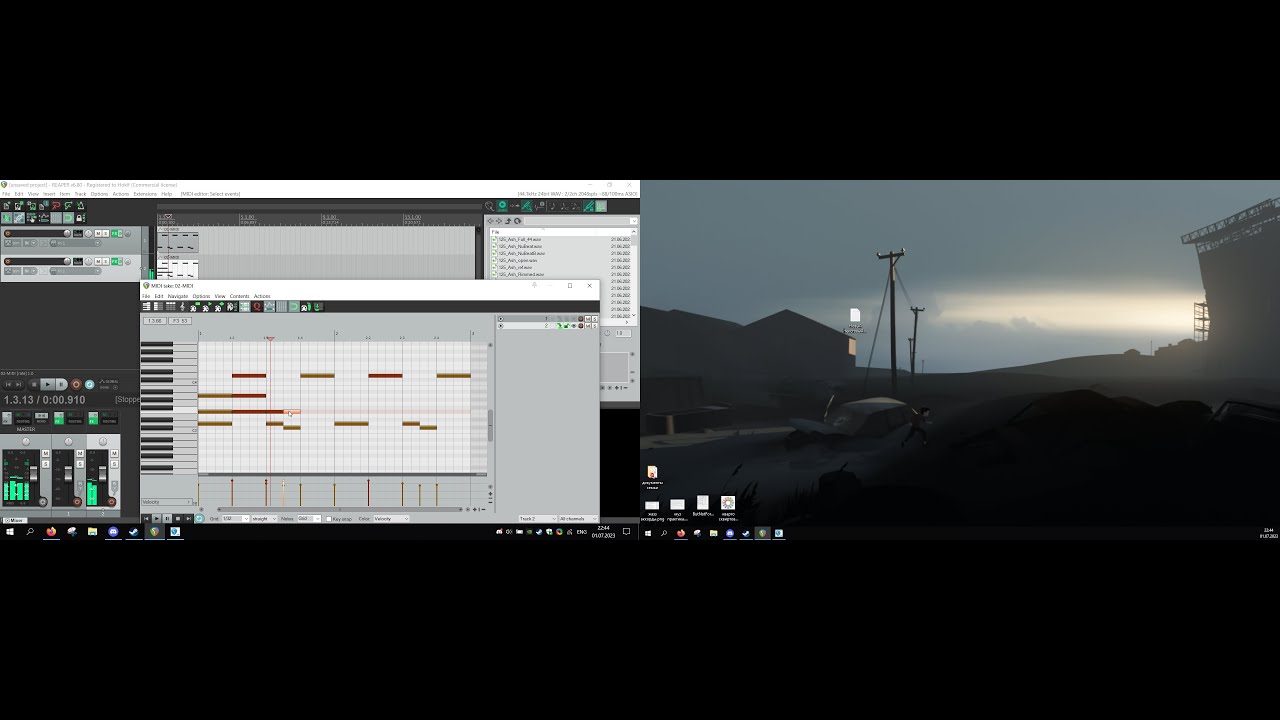Screen dimensions: 1280x720
Task: Click the Quantize (Q) icon in MIDI editor toolbar
Action: [257, 306]
